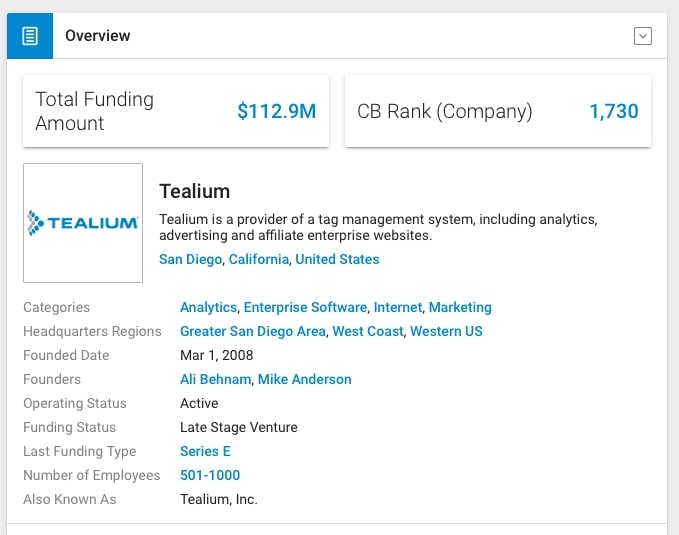
Task: Open founder Ali Behnam's profile
Action: 216,379
